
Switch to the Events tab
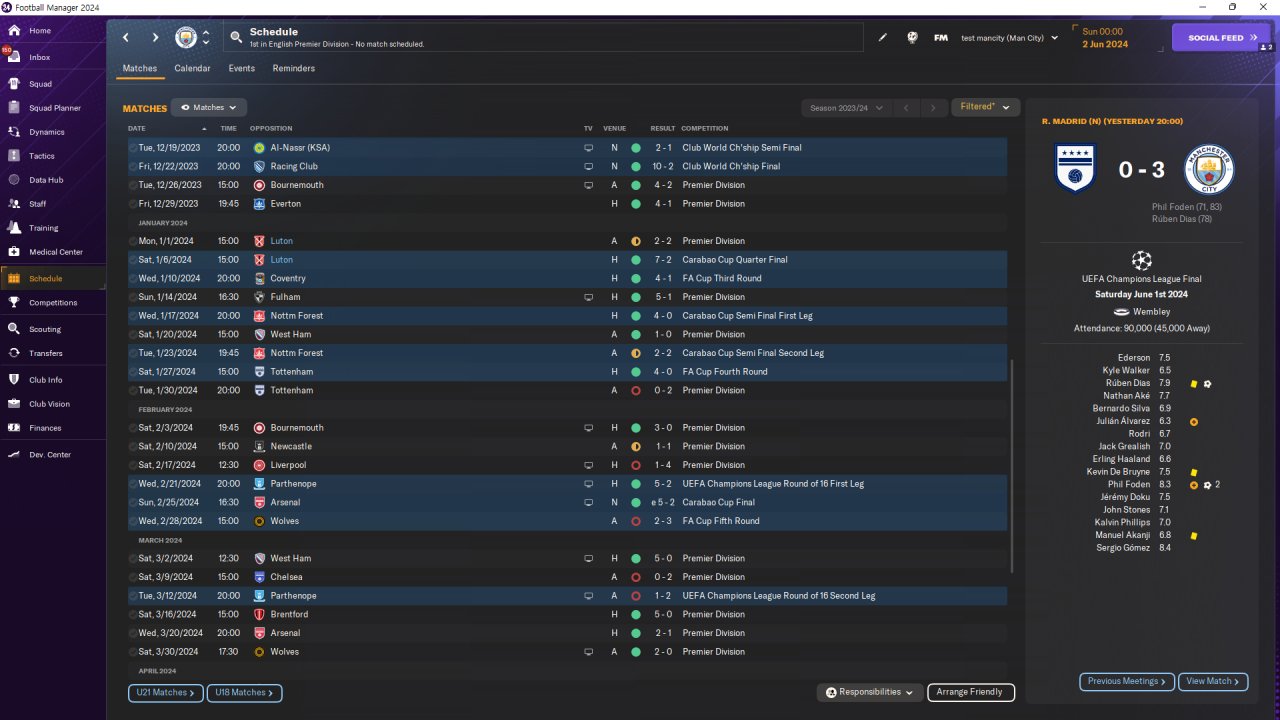(241, 68)
